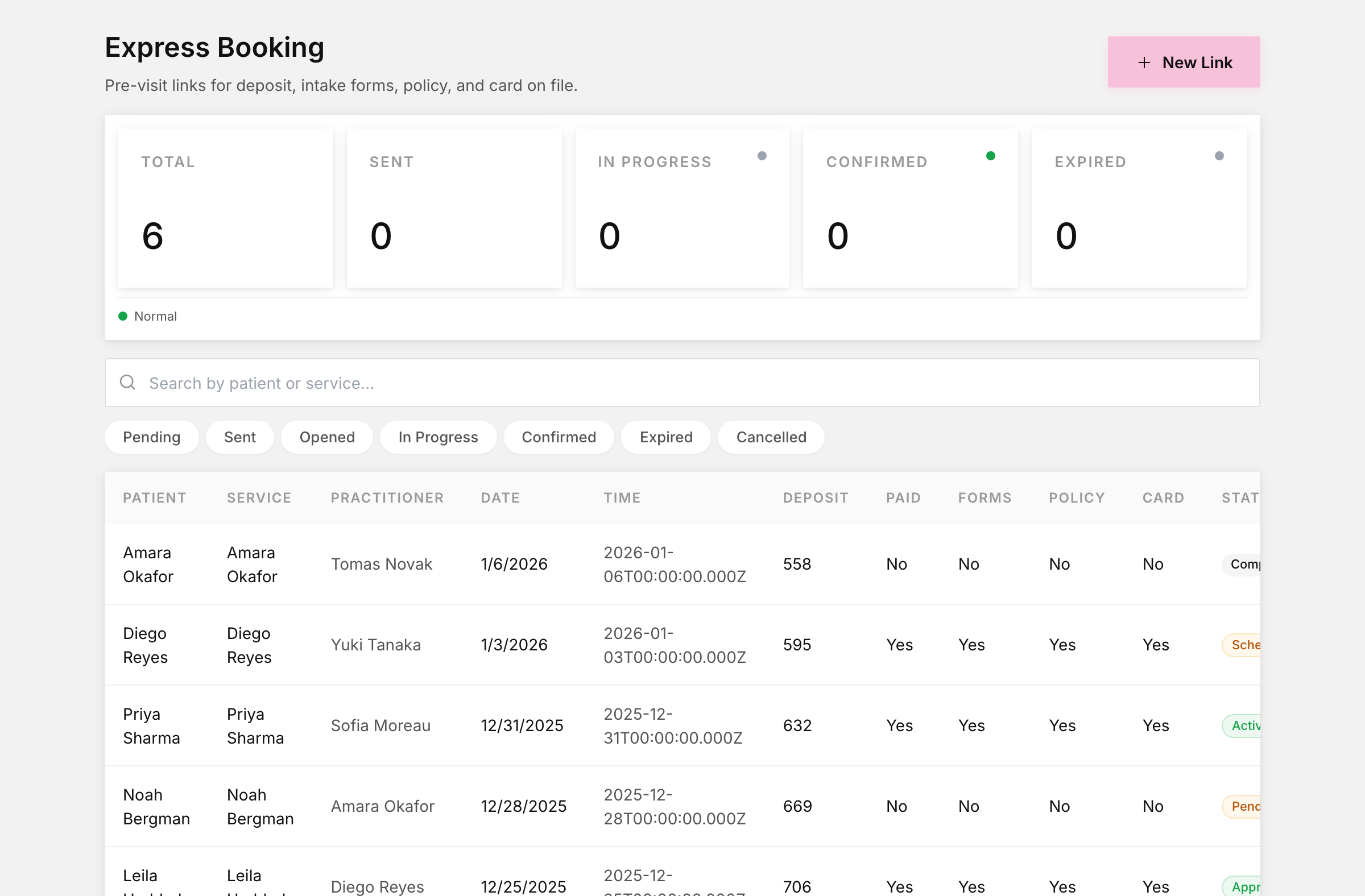Sort by Practitioner column header
1365x896 pixels.
(387, 497)
